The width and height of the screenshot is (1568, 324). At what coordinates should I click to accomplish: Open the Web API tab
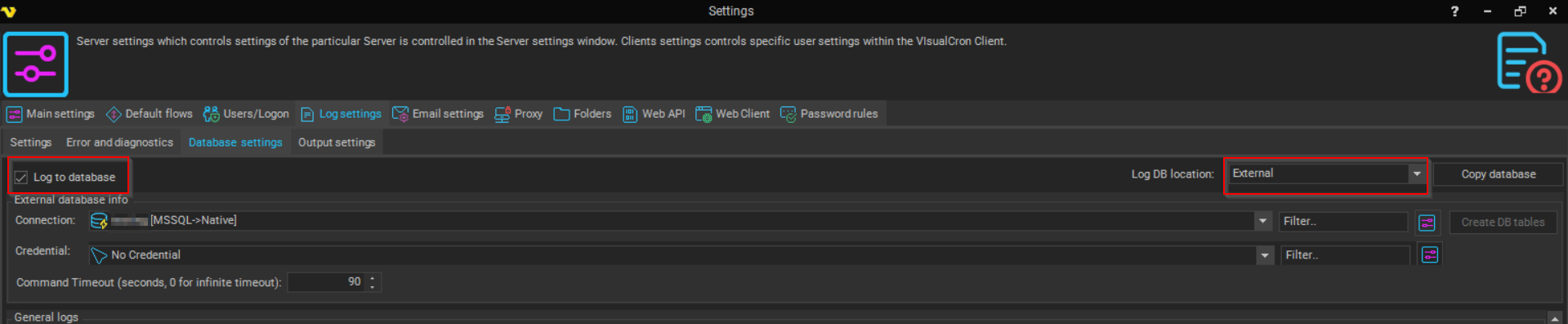click(x=654, y=115)
